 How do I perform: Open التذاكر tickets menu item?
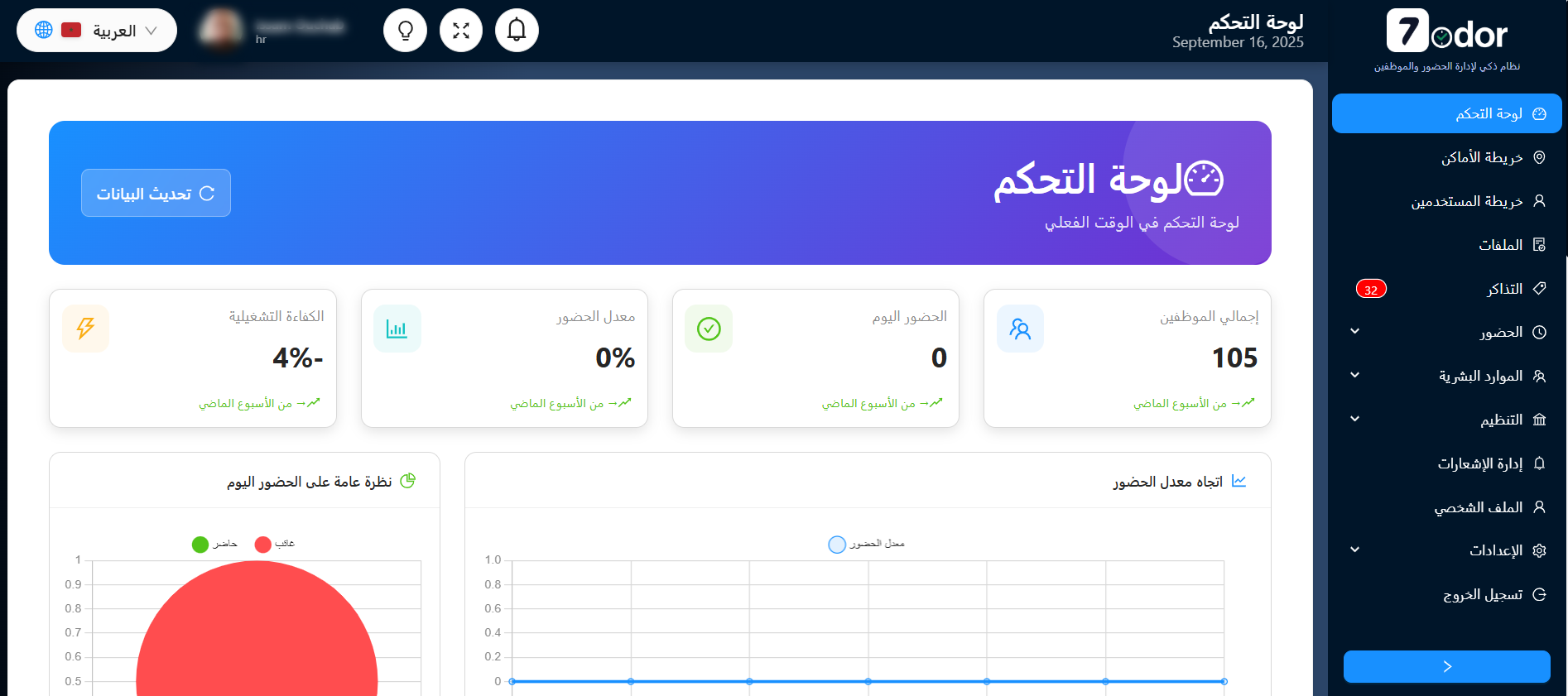(1503, 289)
